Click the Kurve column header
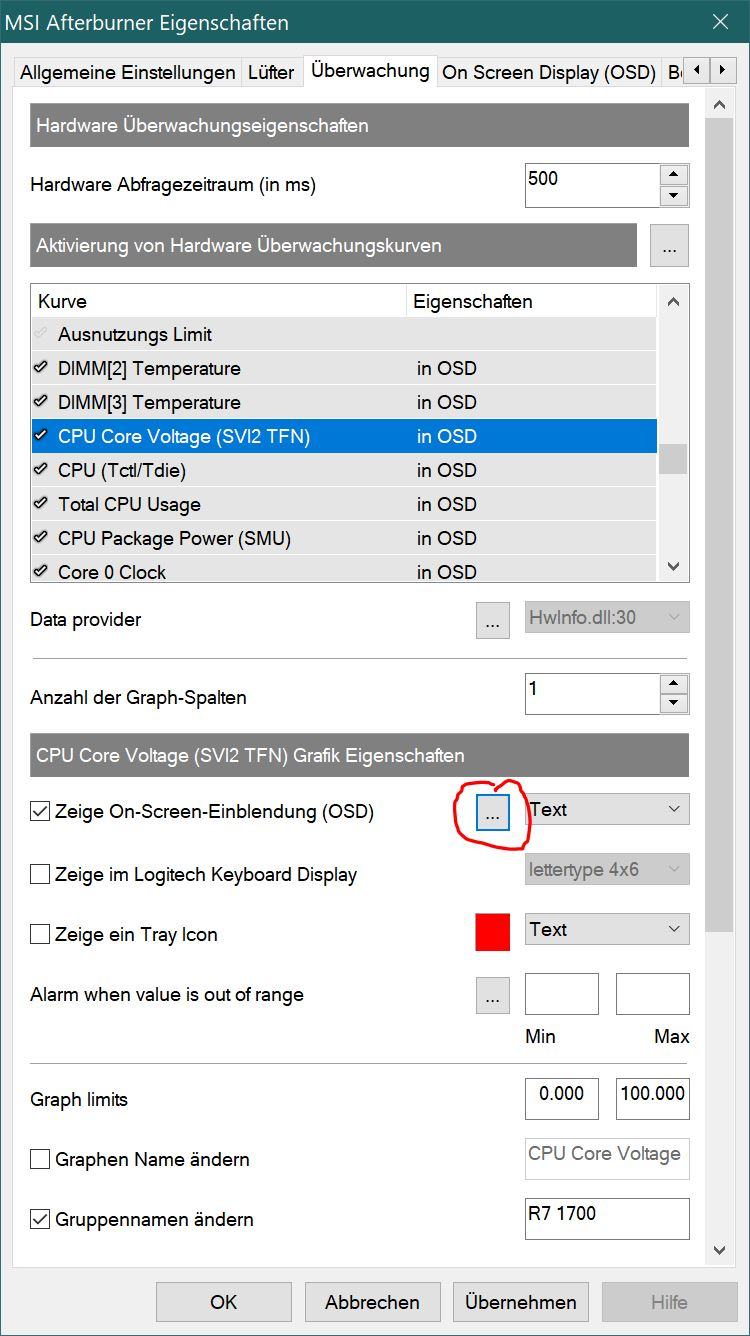The width and height of the screenshot is (750, 1336). click(x=219, y=301)
